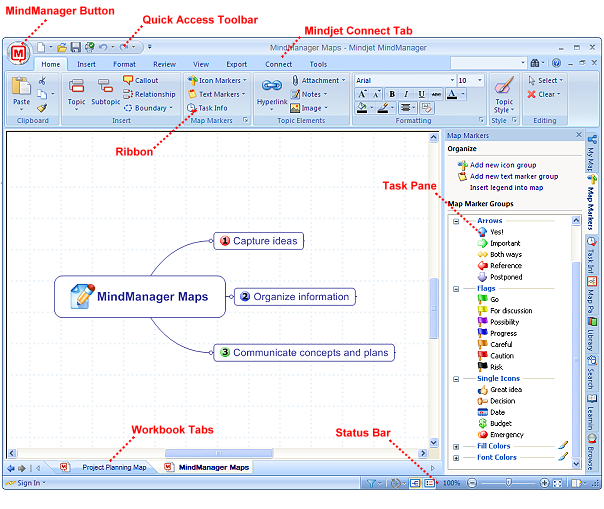604x509 pixels.
Task: Open the Notes dropdown
Action: [309, 94]
